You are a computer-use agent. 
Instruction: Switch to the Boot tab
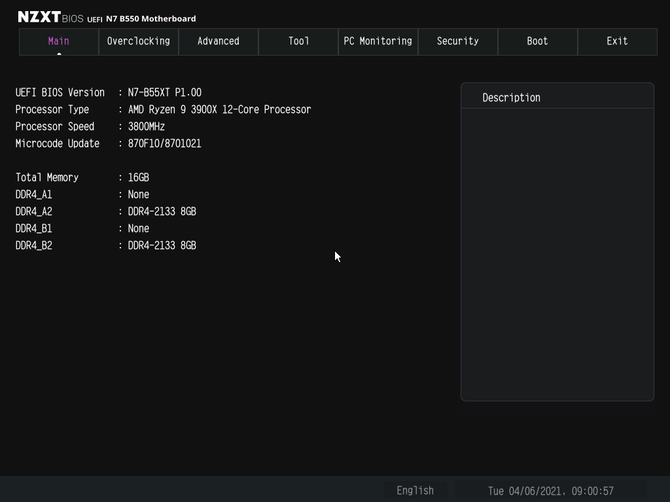point(538,41)
